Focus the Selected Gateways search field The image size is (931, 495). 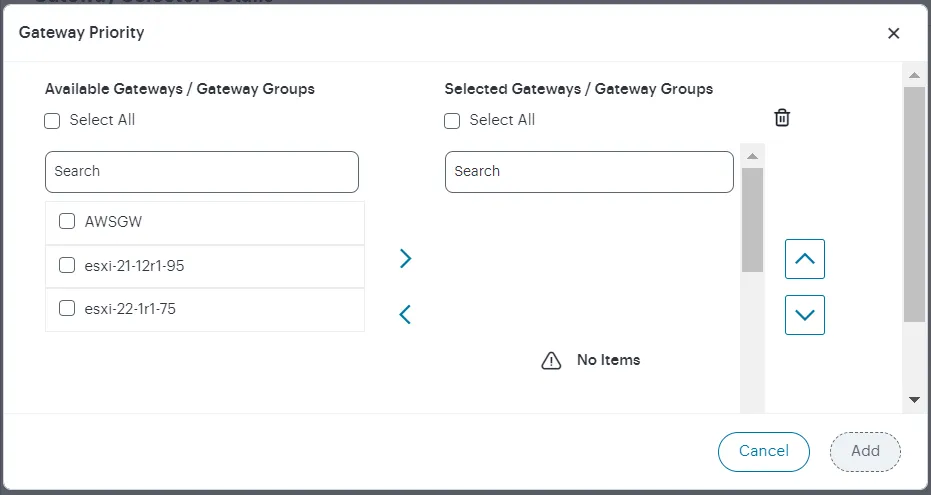589,172
